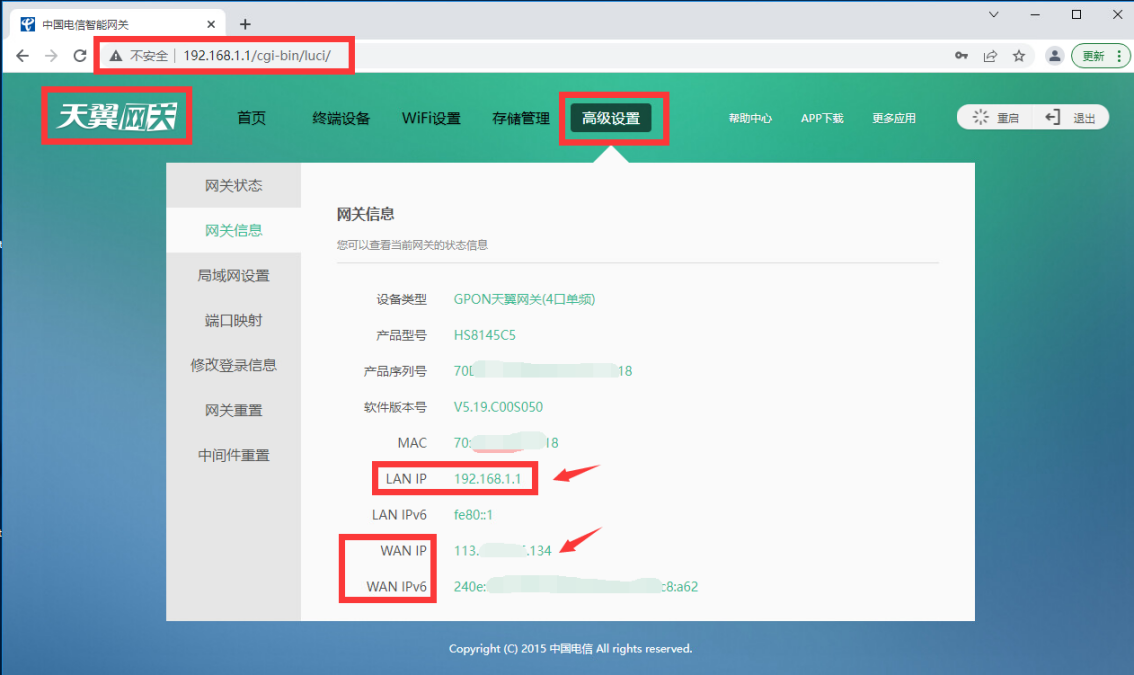Select 修改登录信息 in the sidebar
The height and width of the screenshot is (675, 1134).
coord(234,365)
